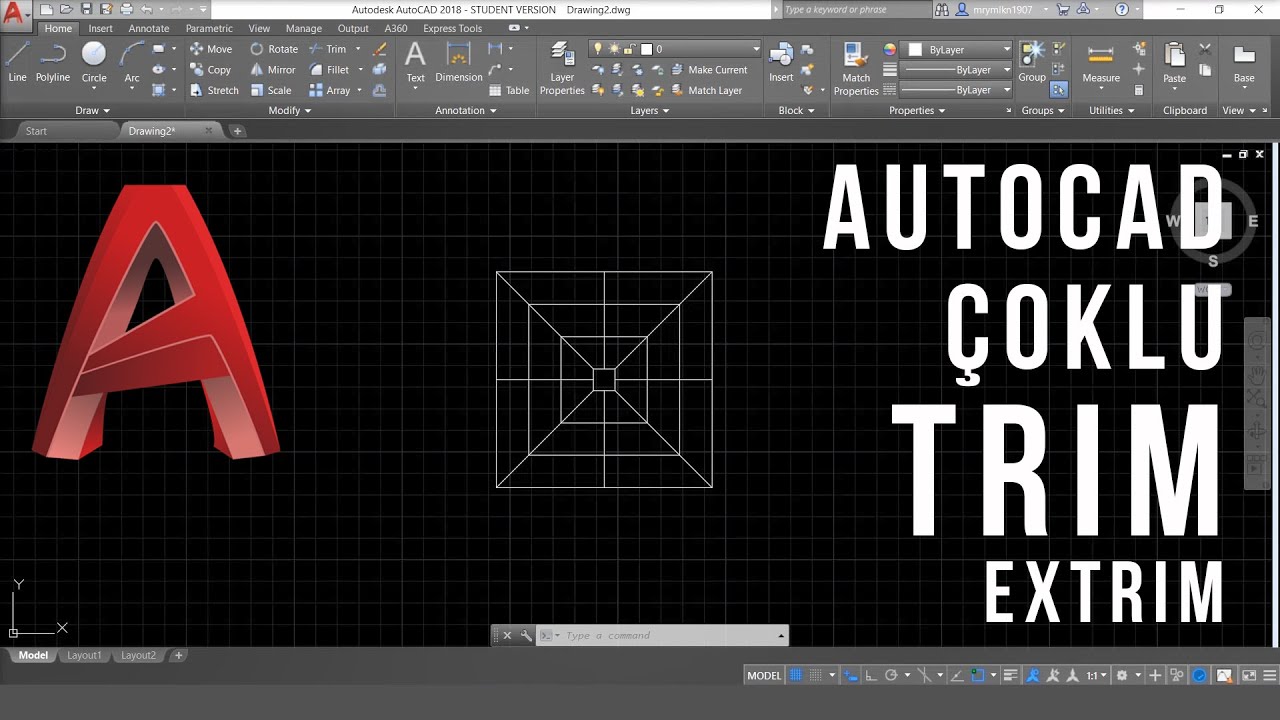Click the Save icon in quick access toolbar
The image size is (1280, 720).
(x=86, y=9)
